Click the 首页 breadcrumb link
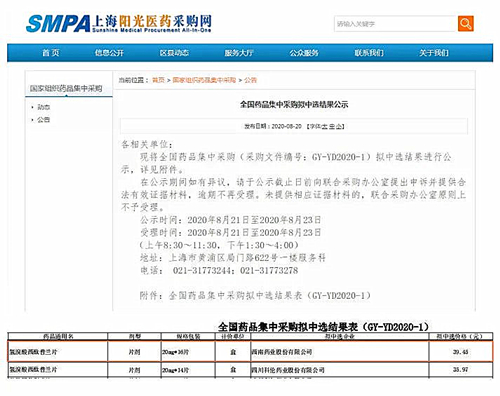The width and height of the screenshot is (500, 396). (x=158, y=80)
